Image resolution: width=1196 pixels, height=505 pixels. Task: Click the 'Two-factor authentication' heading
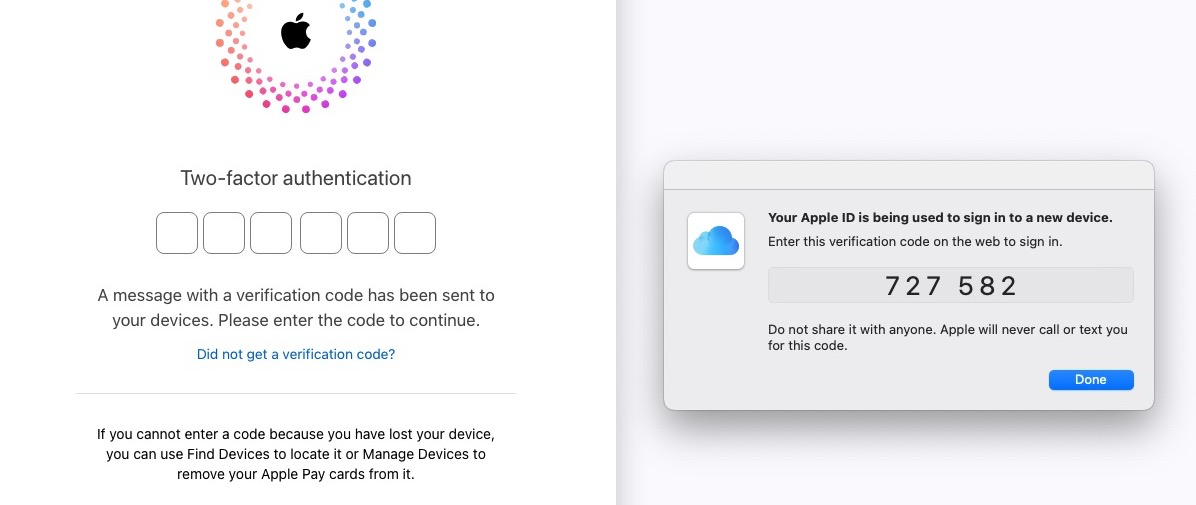[296, 179]
